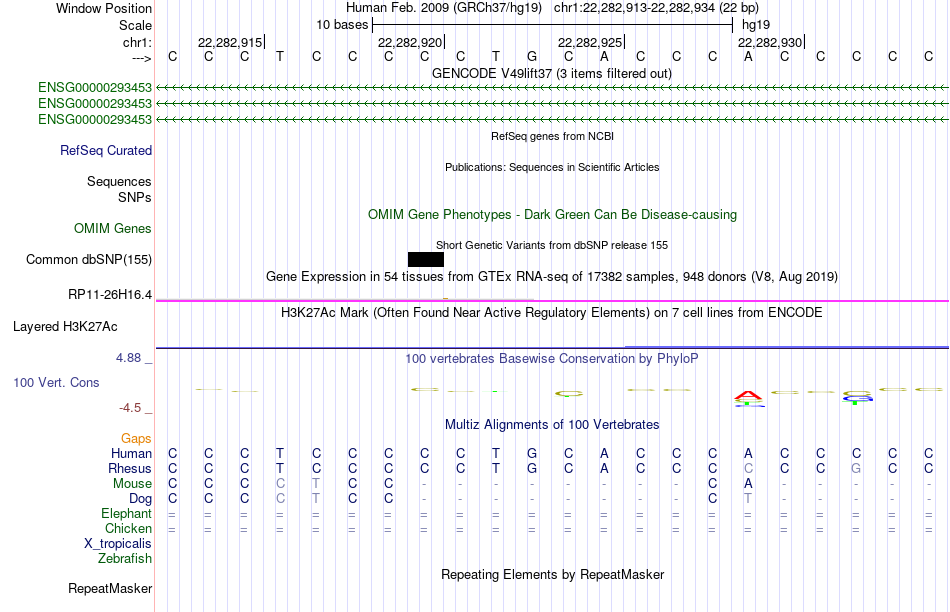Image resolution: width=950 pixels, height=612 pixels.
Task: Click the 100 Vert. Cons track label
Action: coord(56,382)
